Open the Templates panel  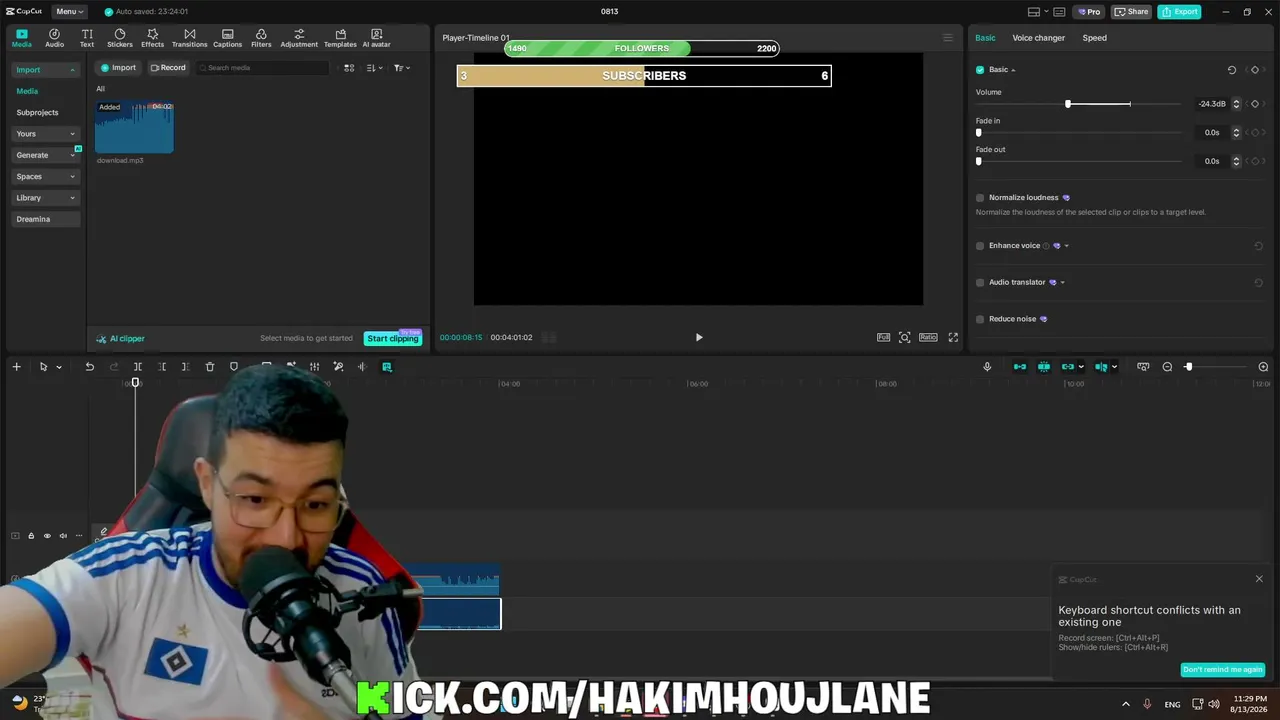tap(340, 38)
